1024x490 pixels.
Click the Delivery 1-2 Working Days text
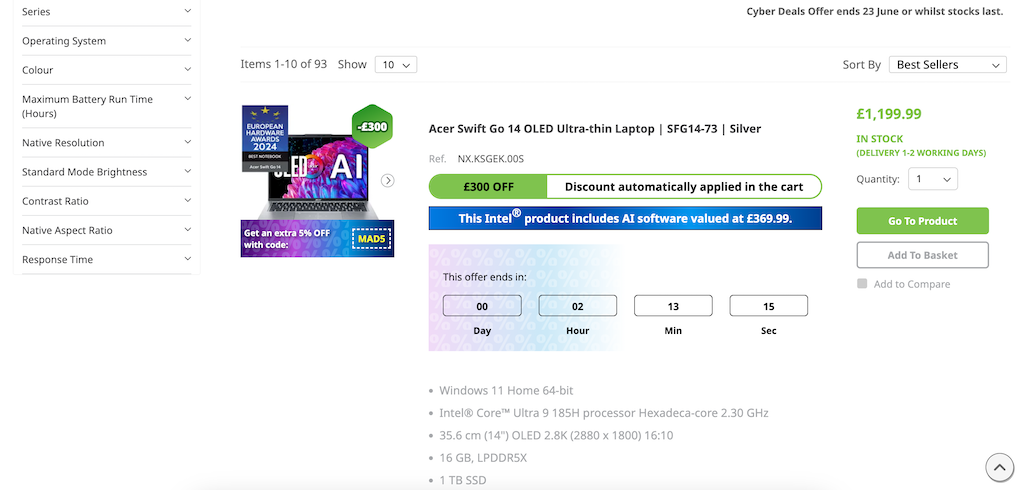click(x=921, y=153)
